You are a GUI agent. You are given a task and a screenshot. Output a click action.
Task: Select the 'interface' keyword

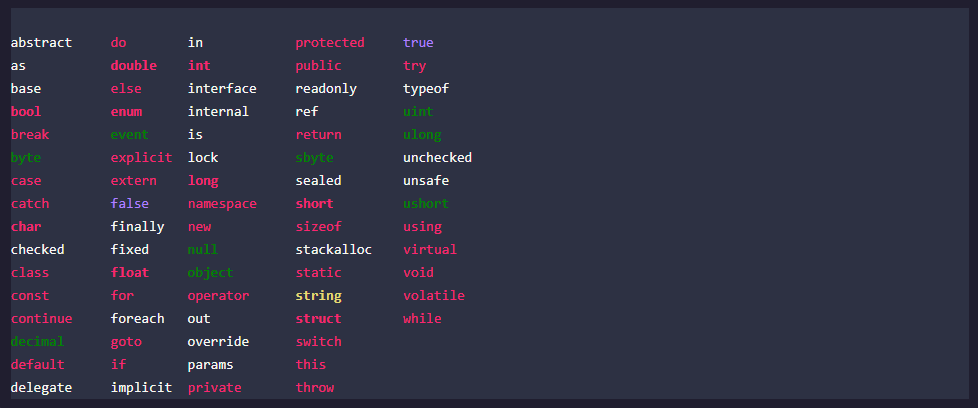point(222,89)
